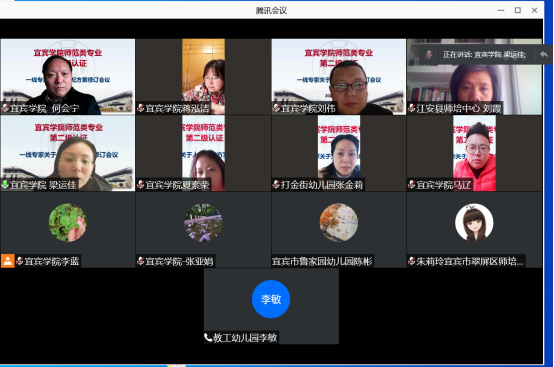This screenshot has width=554, height=367.
Task: Click the name label 宜宾市鲁家园幼儿园陈彬
Action: (x=322, y=261)
